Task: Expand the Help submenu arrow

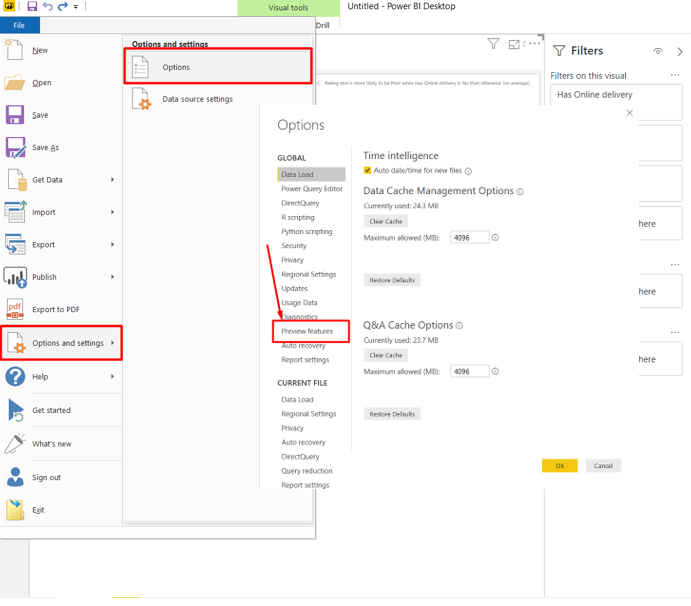Action: [x=112, y=377]
